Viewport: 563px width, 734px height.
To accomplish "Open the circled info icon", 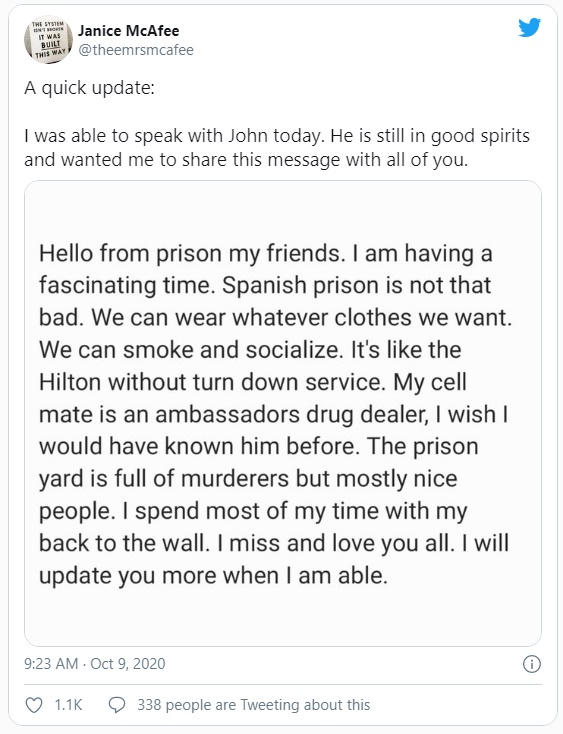I will [x=532, y=664].
